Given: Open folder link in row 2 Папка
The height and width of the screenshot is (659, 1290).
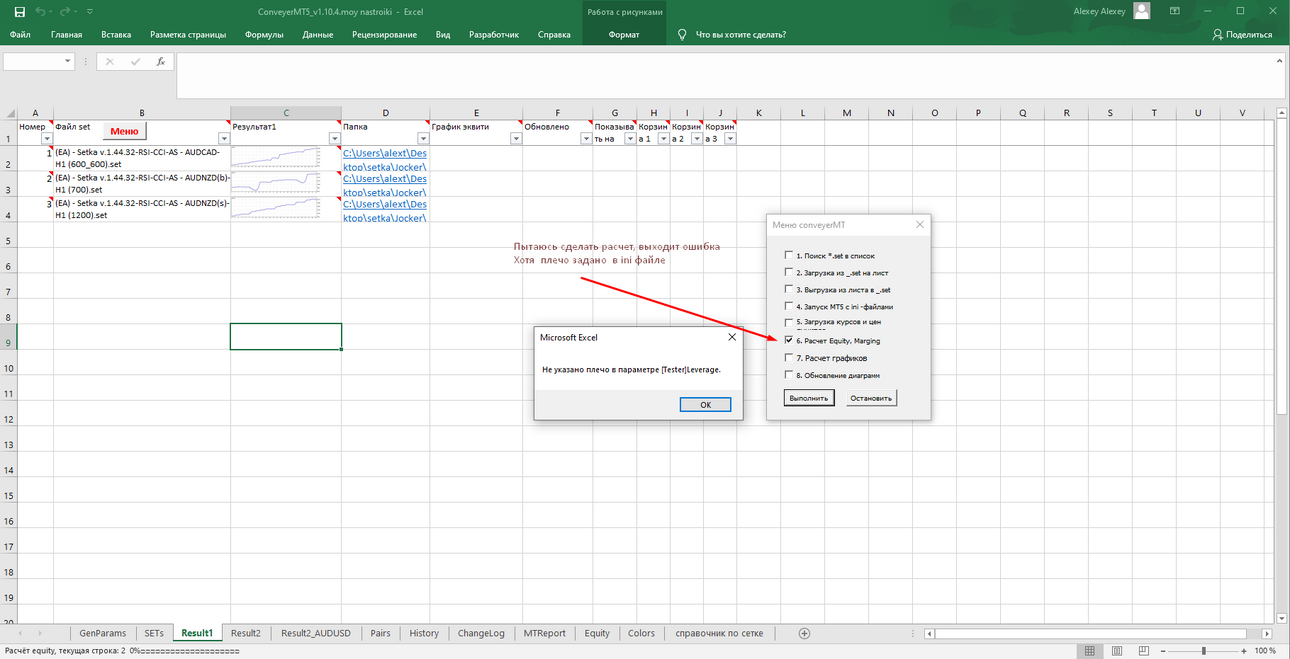Looking at the screenshot, I should click(385, 159).
